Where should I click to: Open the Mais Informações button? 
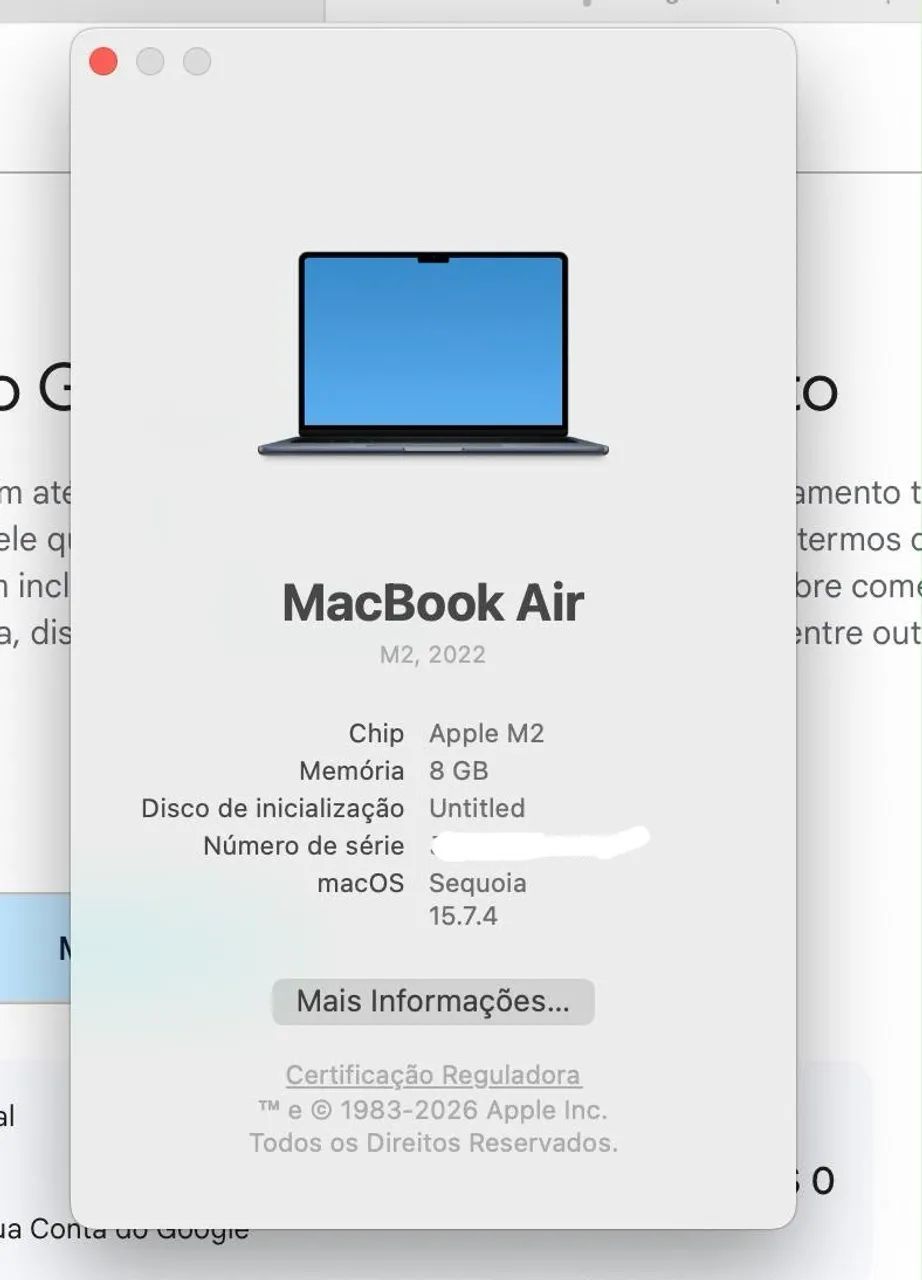click(433, 1001)
